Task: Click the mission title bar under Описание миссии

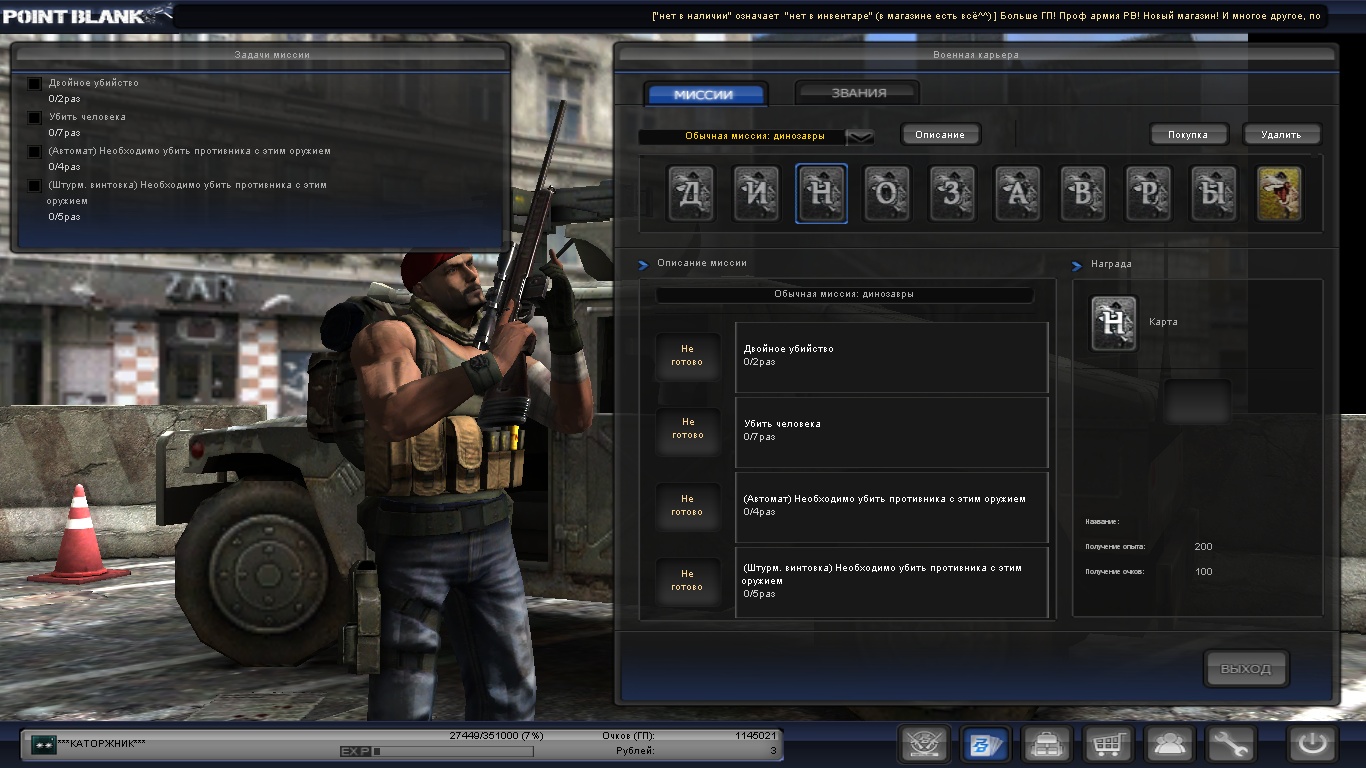Action: pos(844,295)
